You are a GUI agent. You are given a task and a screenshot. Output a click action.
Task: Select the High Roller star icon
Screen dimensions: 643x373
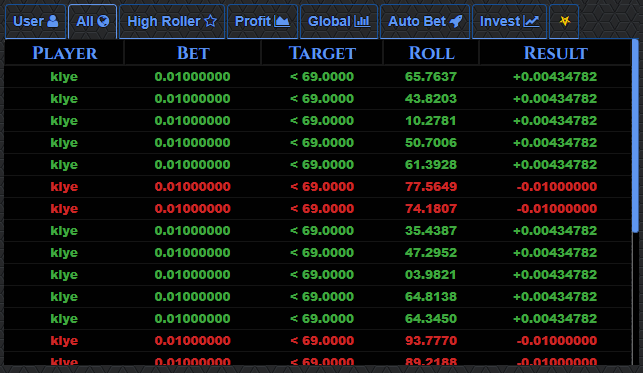pos(210,21)
